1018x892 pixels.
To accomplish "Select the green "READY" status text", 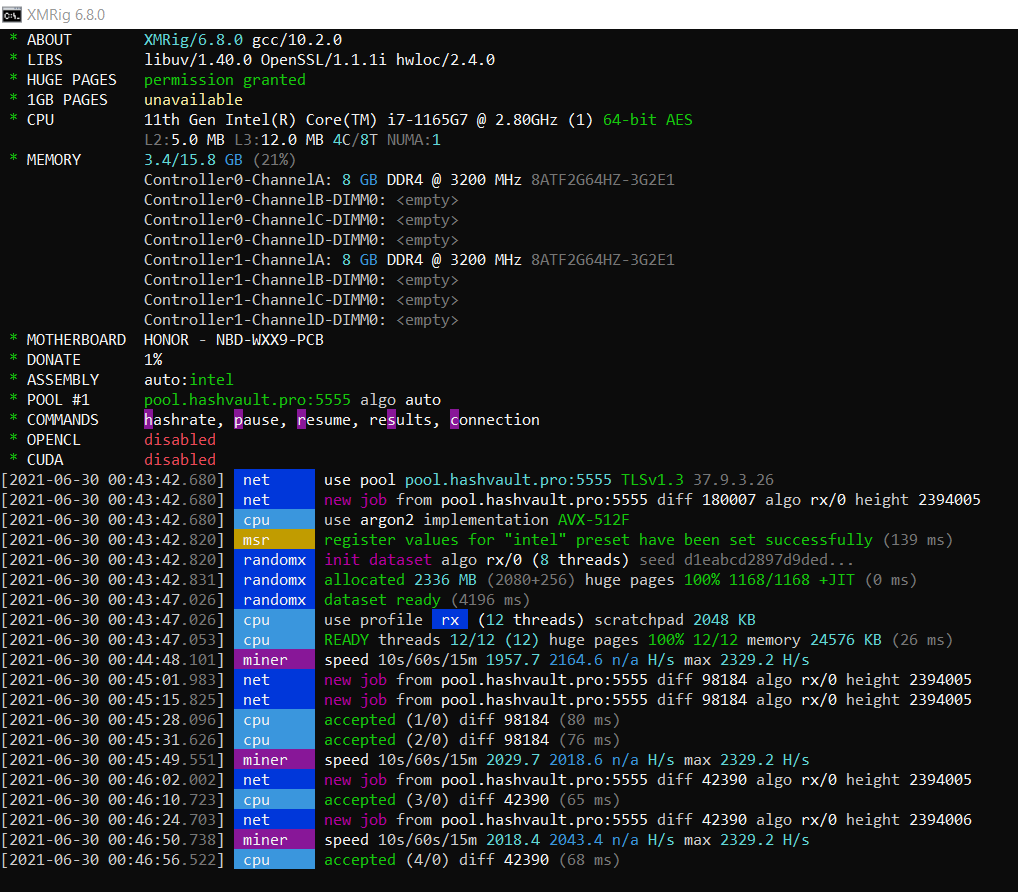I will coord(346,640).
